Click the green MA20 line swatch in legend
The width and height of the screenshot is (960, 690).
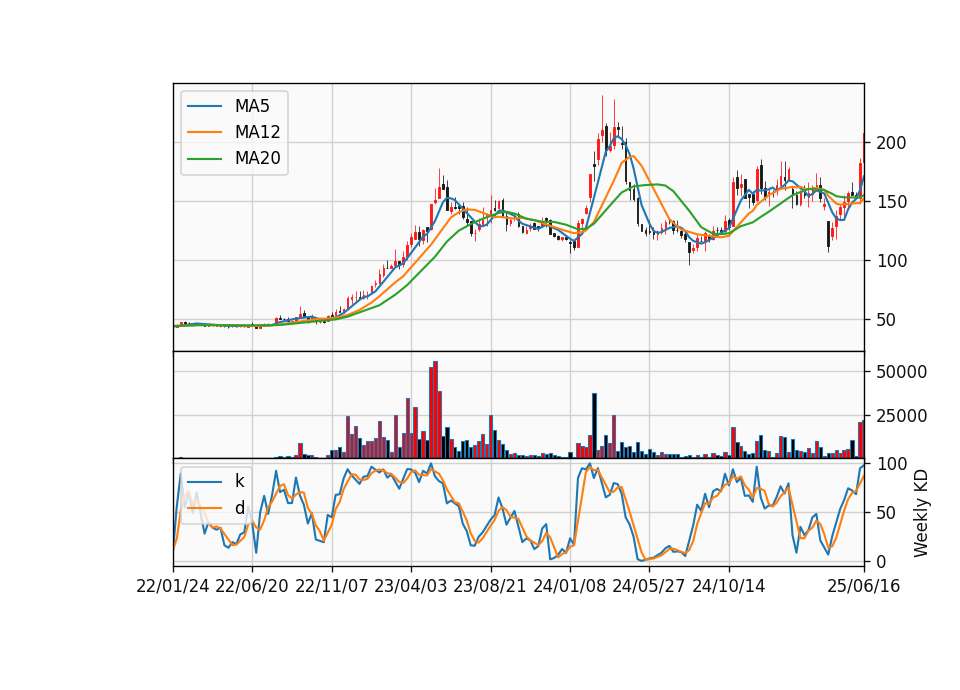coord(204,158)
